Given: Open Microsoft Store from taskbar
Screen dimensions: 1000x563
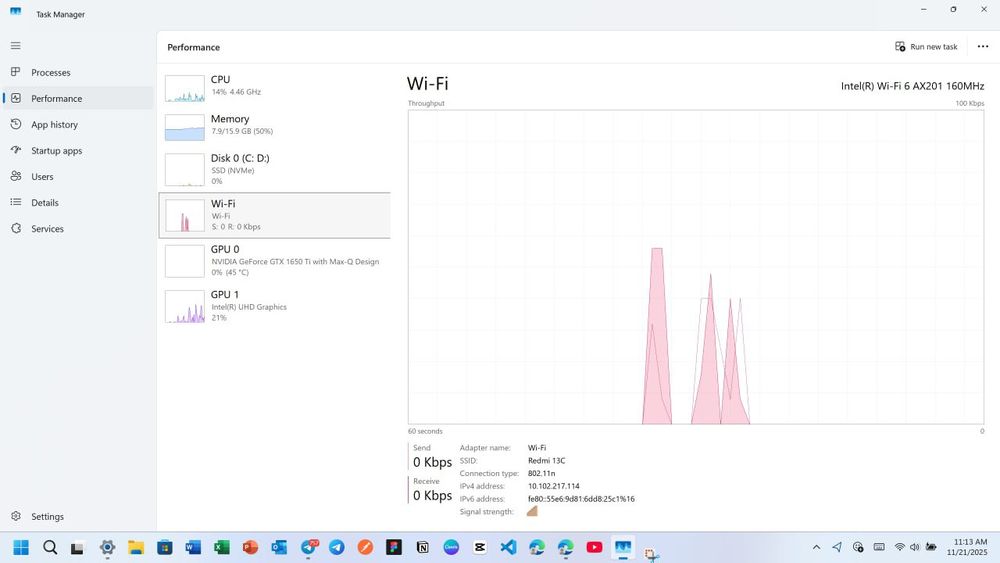Looking at the screenshot, I should click(165, 547).
